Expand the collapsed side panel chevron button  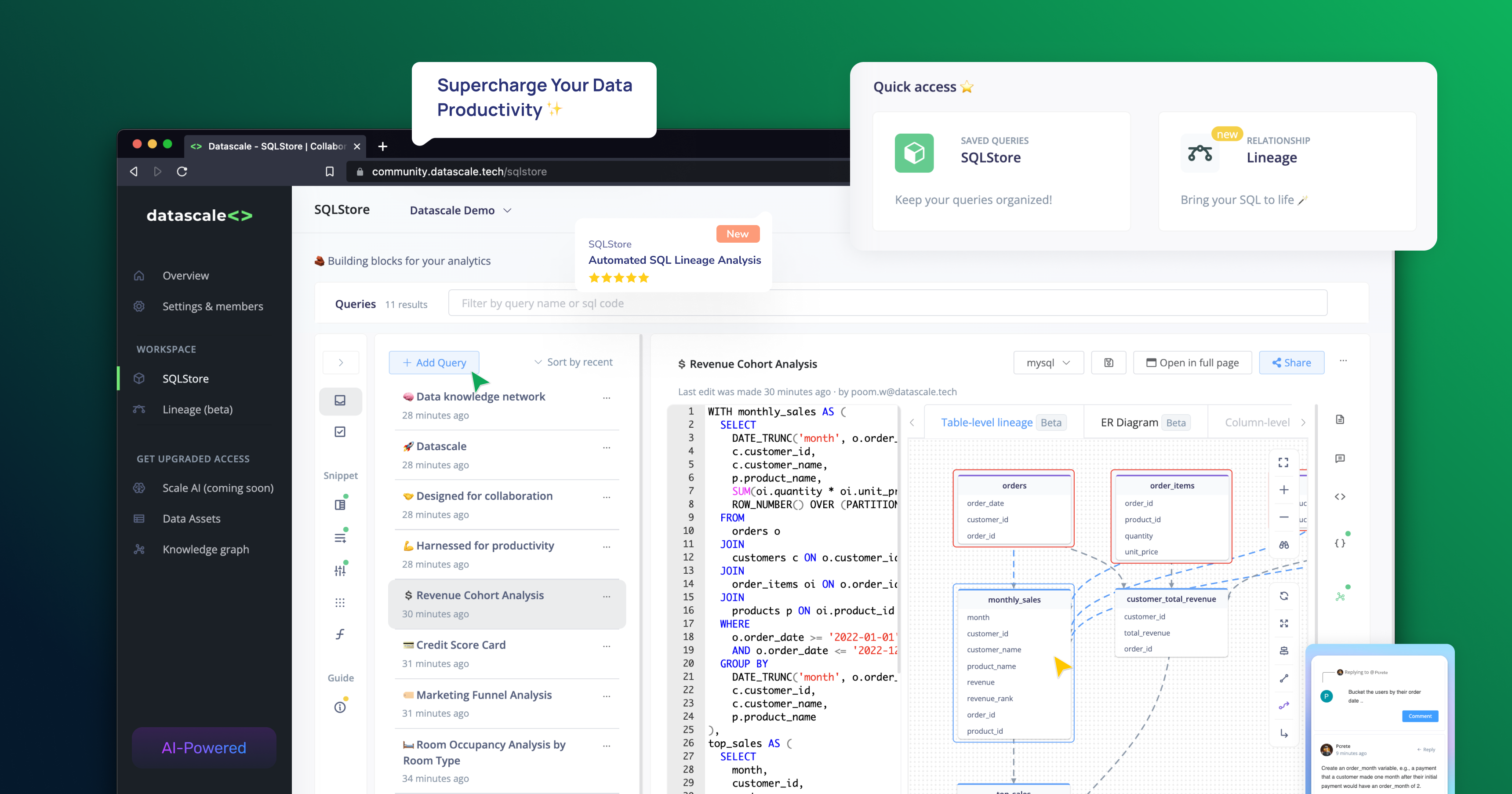click(x=341, y=362)
